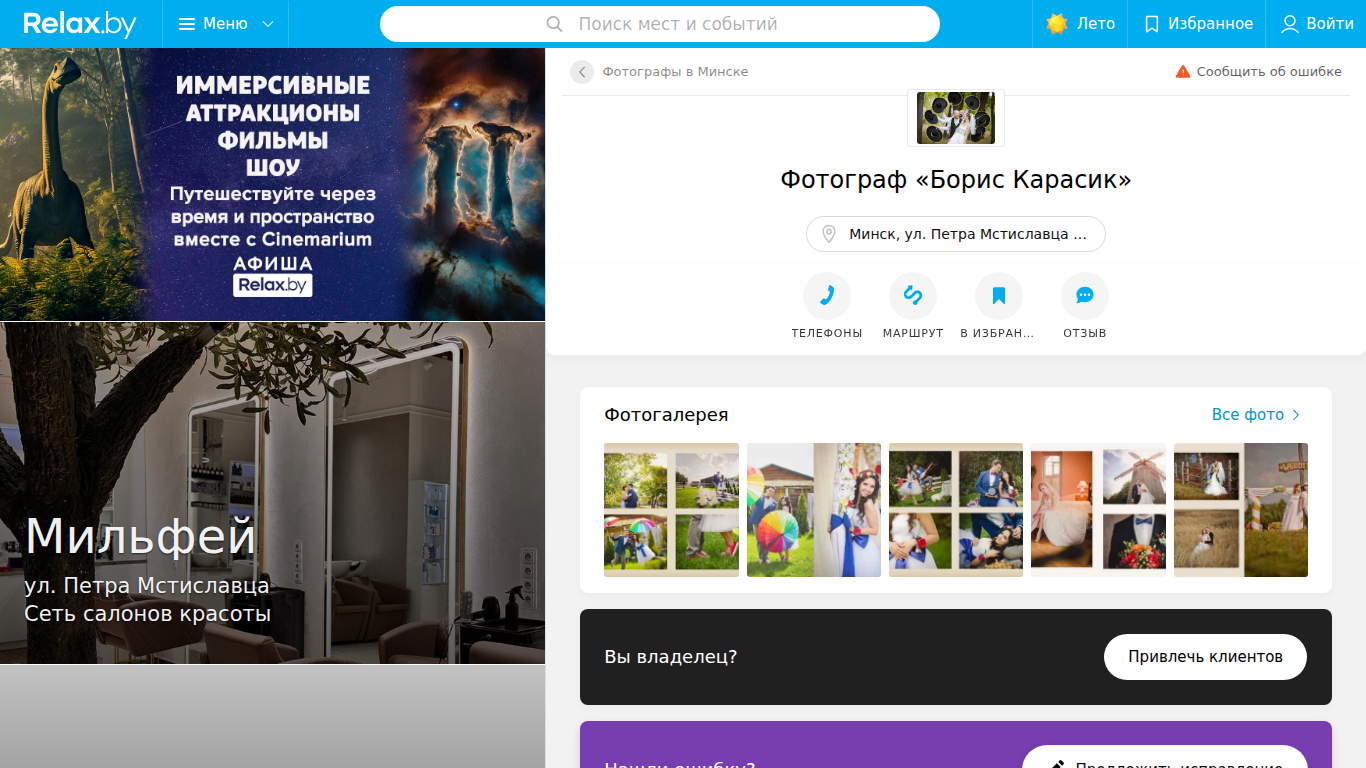Open the first photo gallery thumbnail
1366x768 pixels.
point(671,510)
